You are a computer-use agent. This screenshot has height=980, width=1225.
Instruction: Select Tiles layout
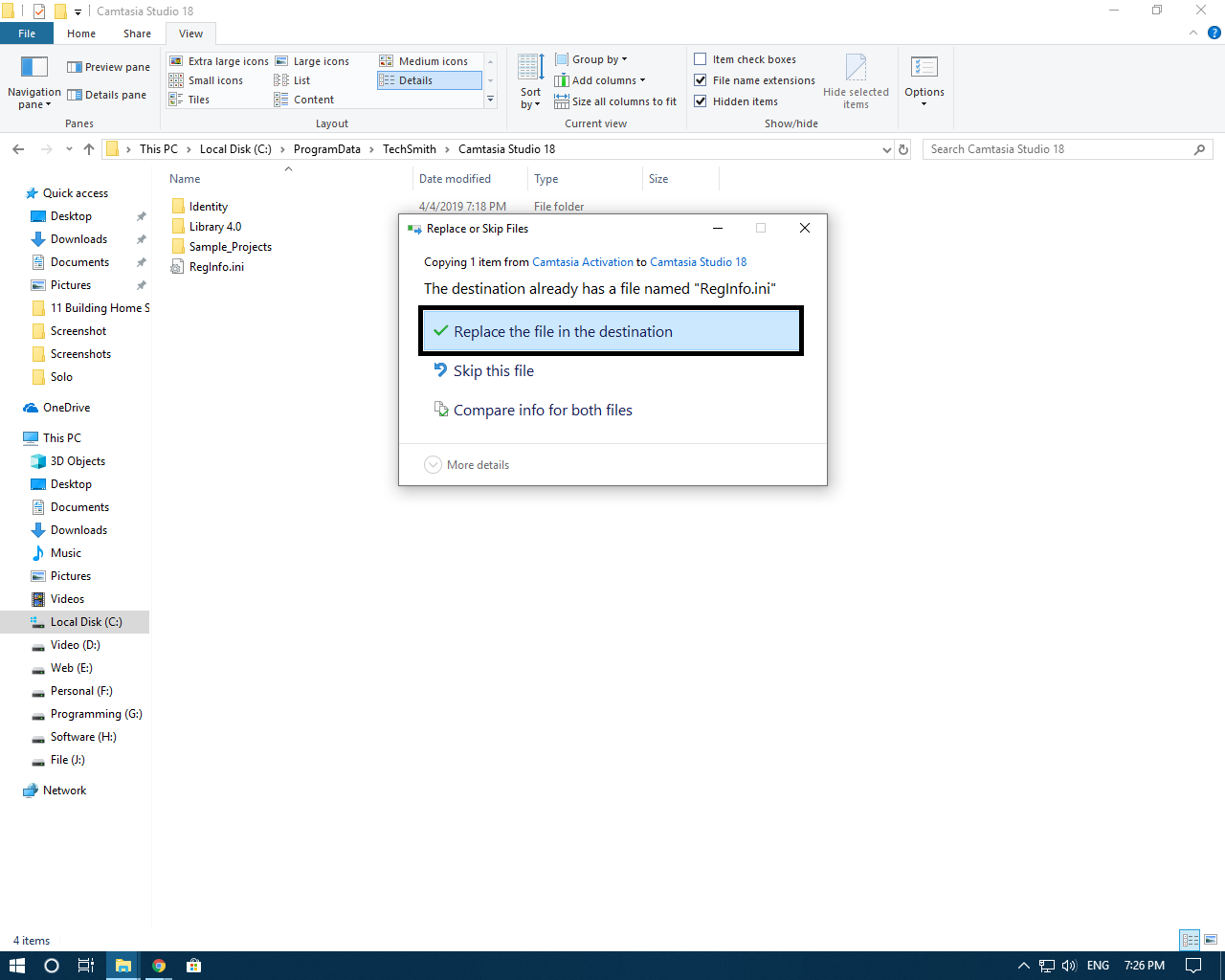coord(189,100)
